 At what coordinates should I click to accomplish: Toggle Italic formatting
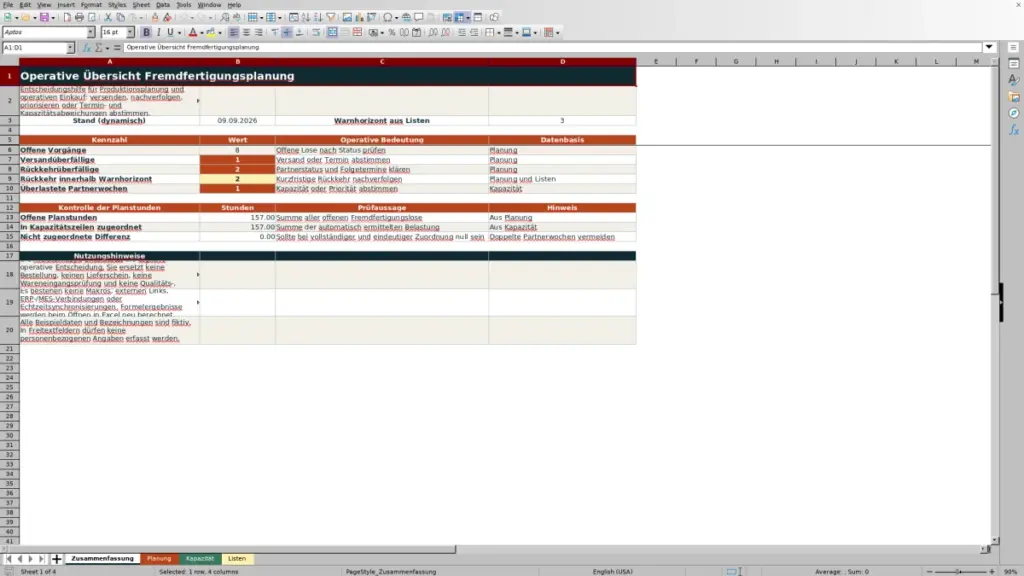pos(158,33)
